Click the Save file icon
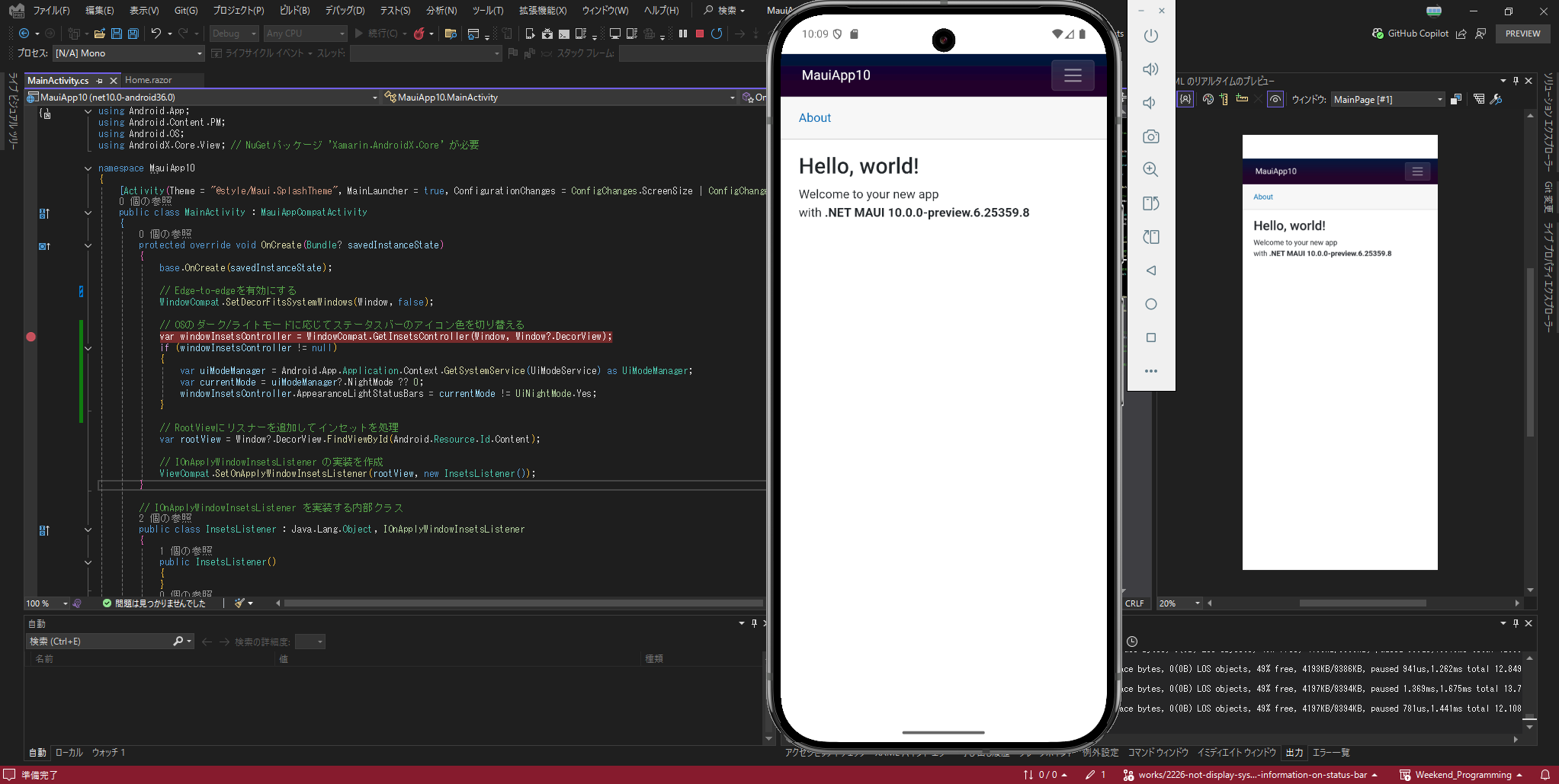 click(117, 34)
